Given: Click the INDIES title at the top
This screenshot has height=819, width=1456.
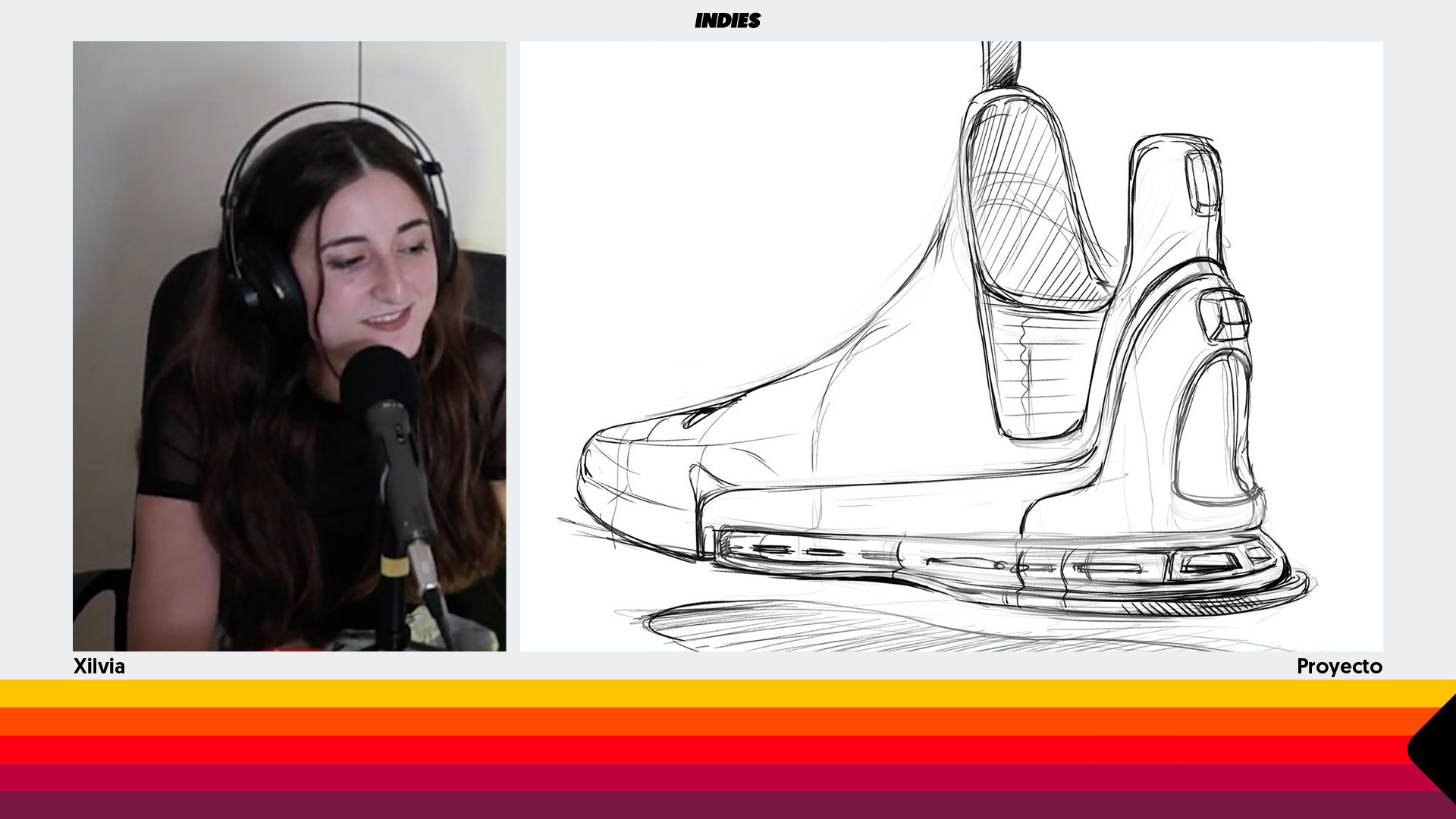Looking at the screenshot, I should 727,20.
